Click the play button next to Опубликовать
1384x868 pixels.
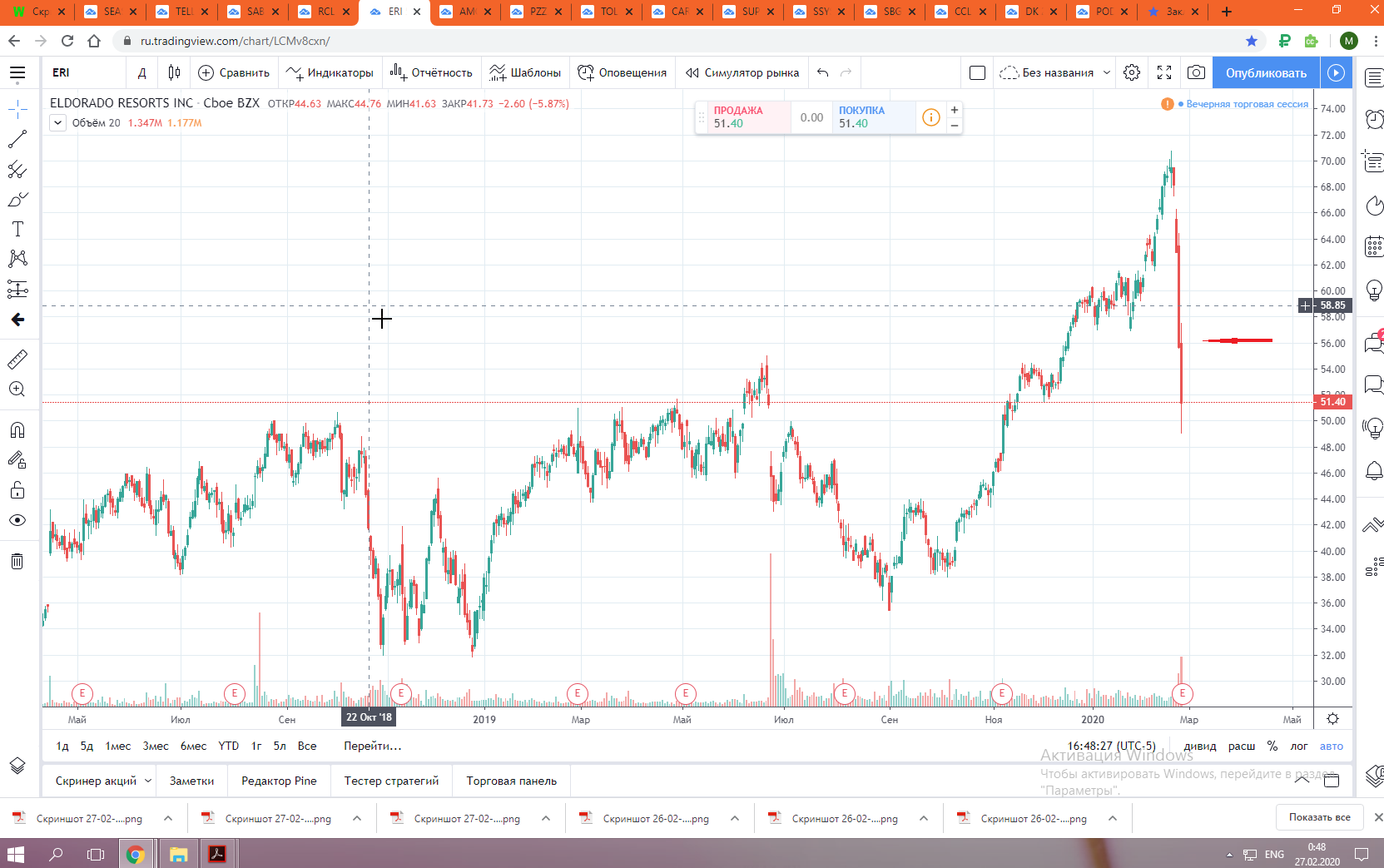click(x=1336, y=73)
